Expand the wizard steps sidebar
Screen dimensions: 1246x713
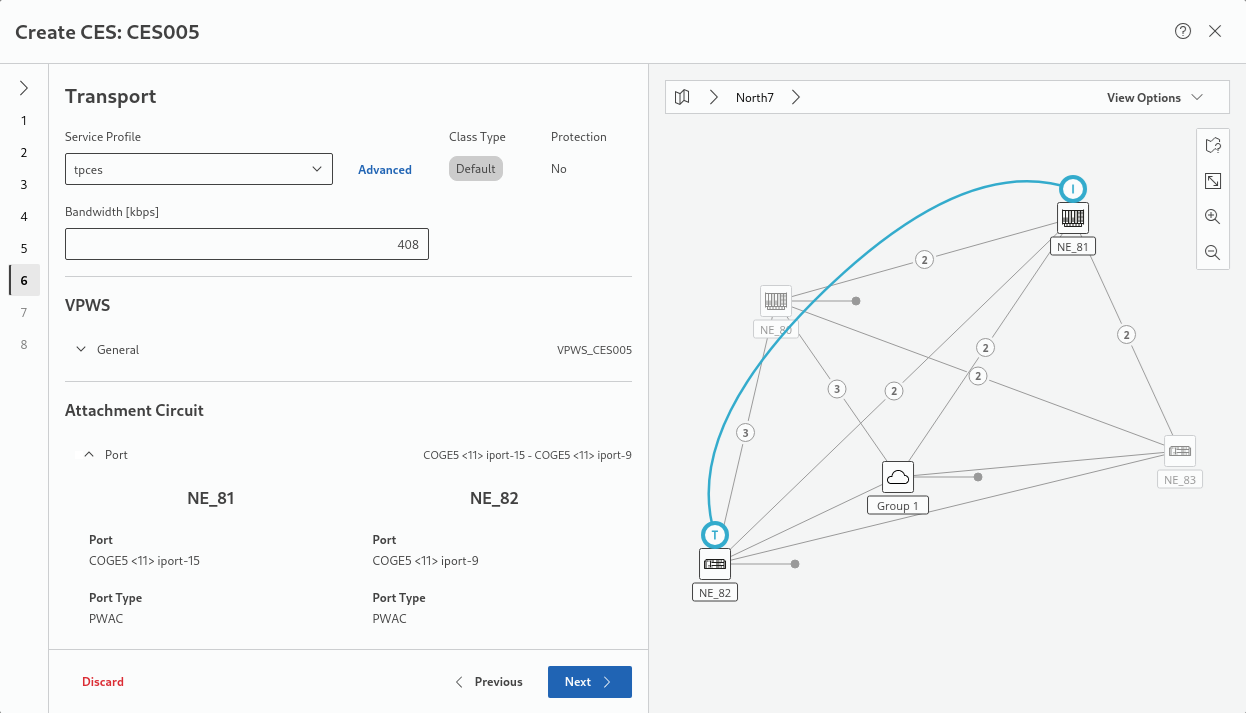point(24,88)
